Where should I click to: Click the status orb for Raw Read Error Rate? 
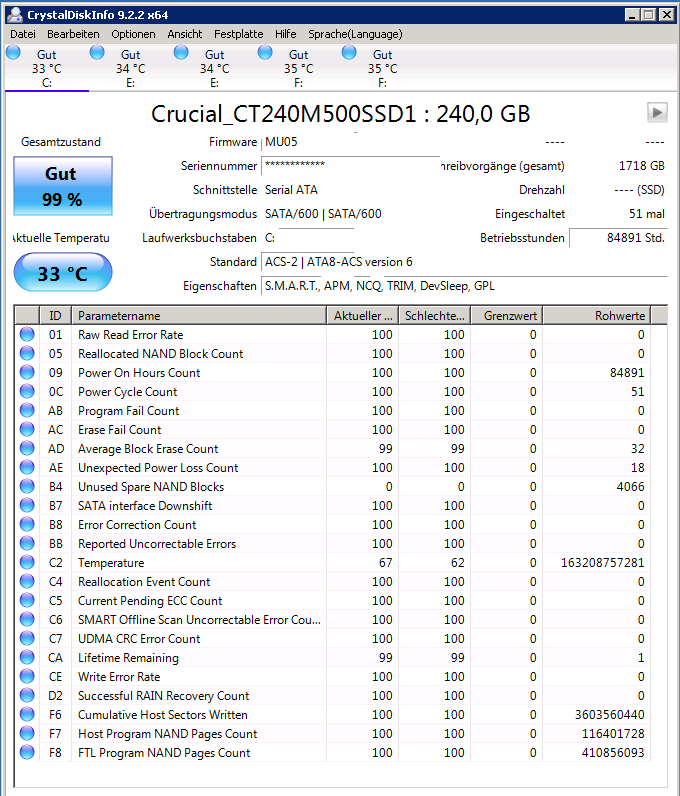[27, 335]
